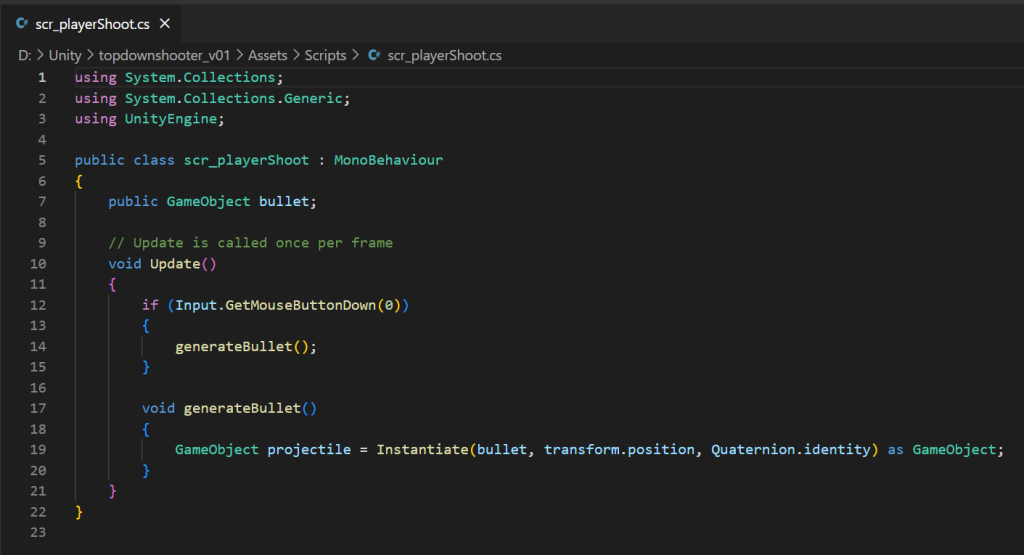Select the scr_playerShoot.cs tab label

click(x=92, y=23)
